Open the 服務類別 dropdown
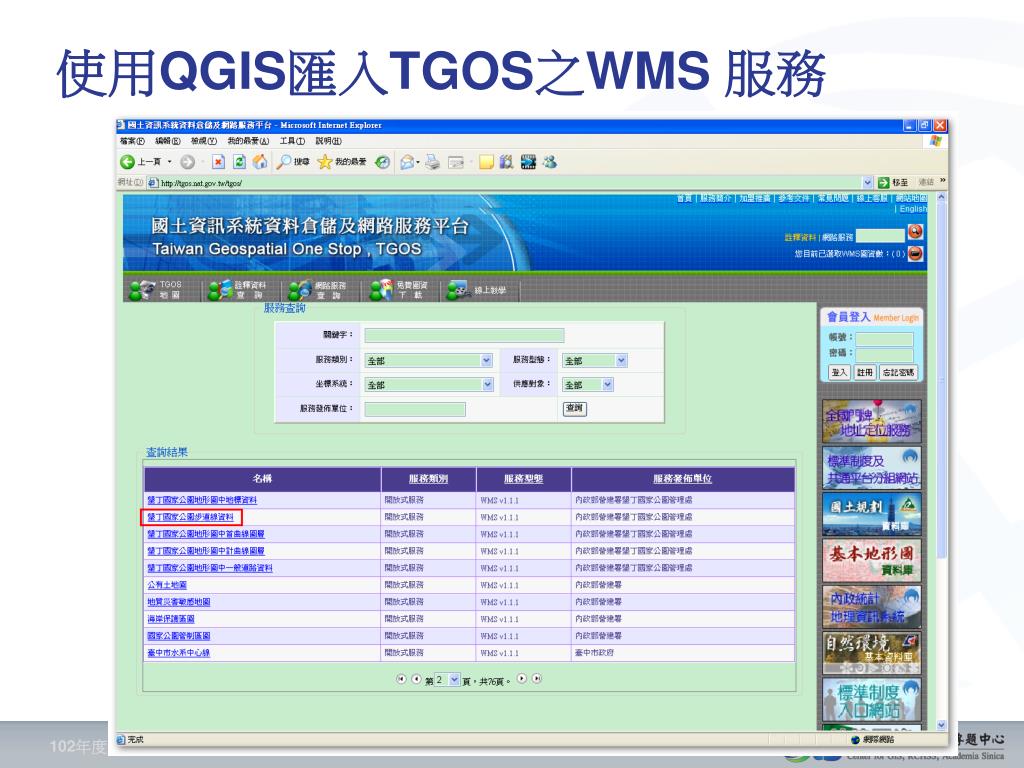Viewport: 1024px width, 768px height. (x=428, y=360)
